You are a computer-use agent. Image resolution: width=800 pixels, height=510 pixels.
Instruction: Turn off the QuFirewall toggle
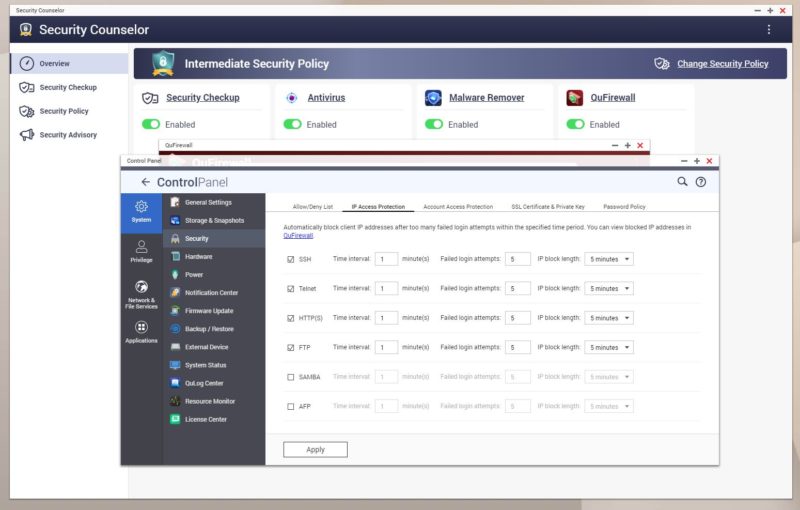tap(575, 125)
